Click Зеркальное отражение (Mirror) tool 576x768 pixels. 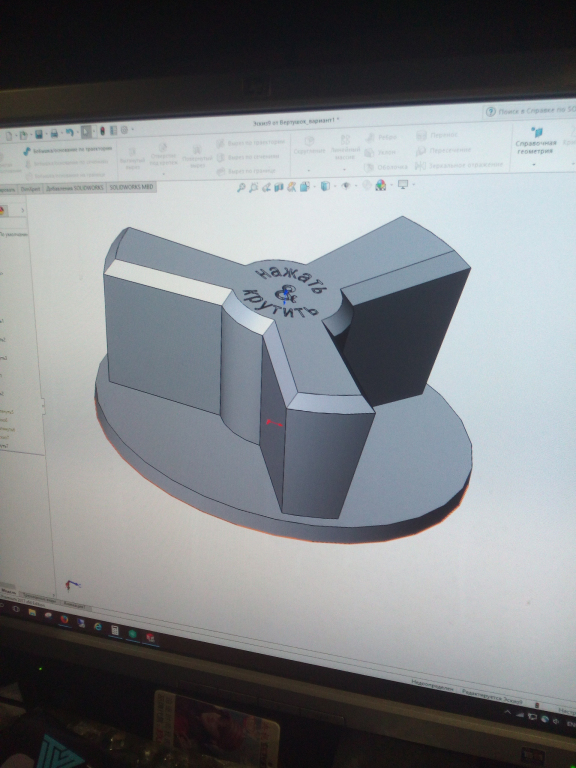[x=459, y=165]
